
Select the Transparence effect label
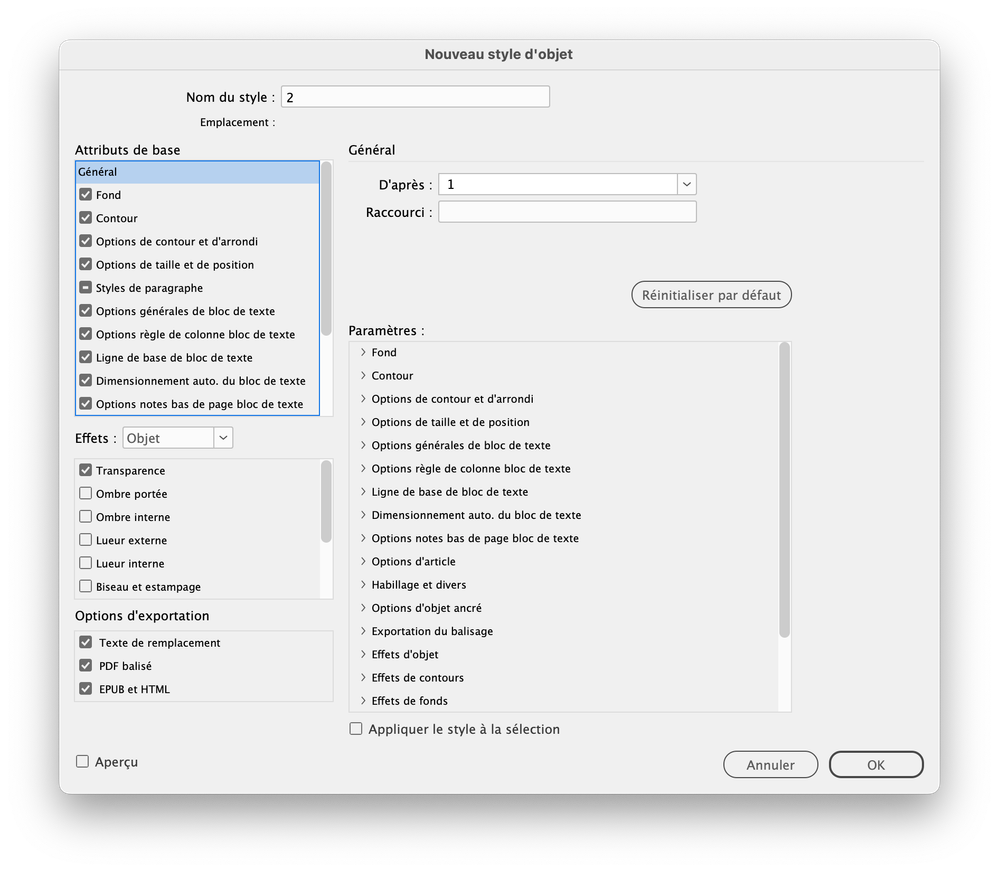(x=131, y=471)
